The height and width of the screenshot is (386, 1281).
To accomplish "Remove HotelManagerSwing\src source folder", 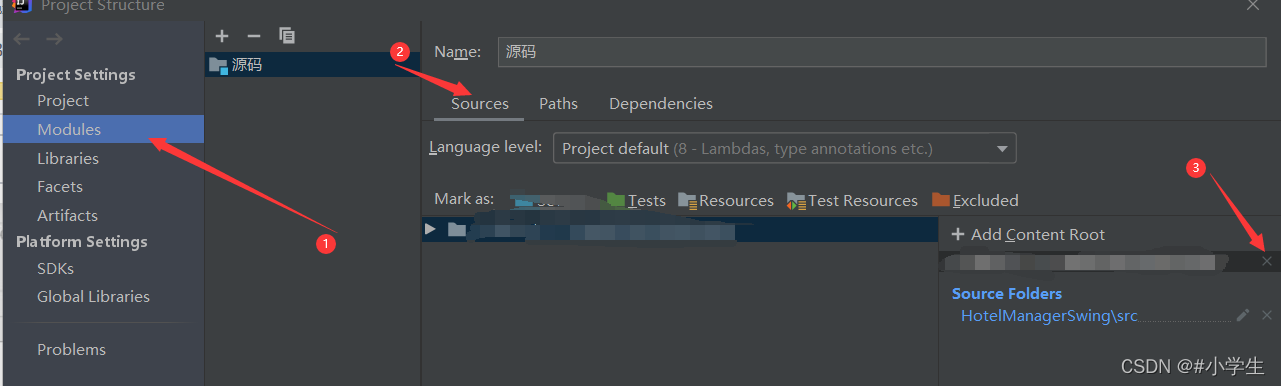I will pos(1267,315).
